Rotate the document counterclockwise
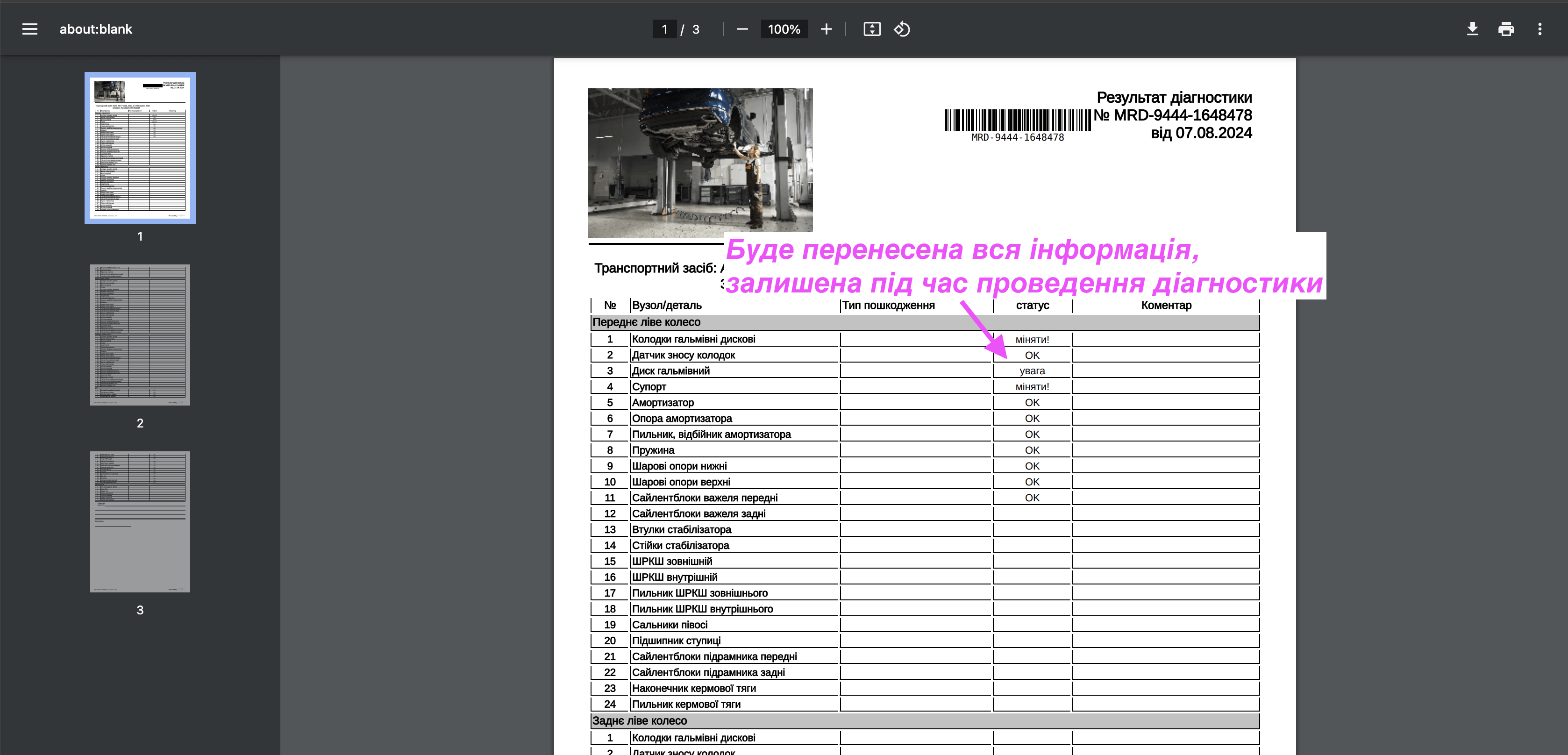This screenshot has width=1568, height=755. click(901, 29)
